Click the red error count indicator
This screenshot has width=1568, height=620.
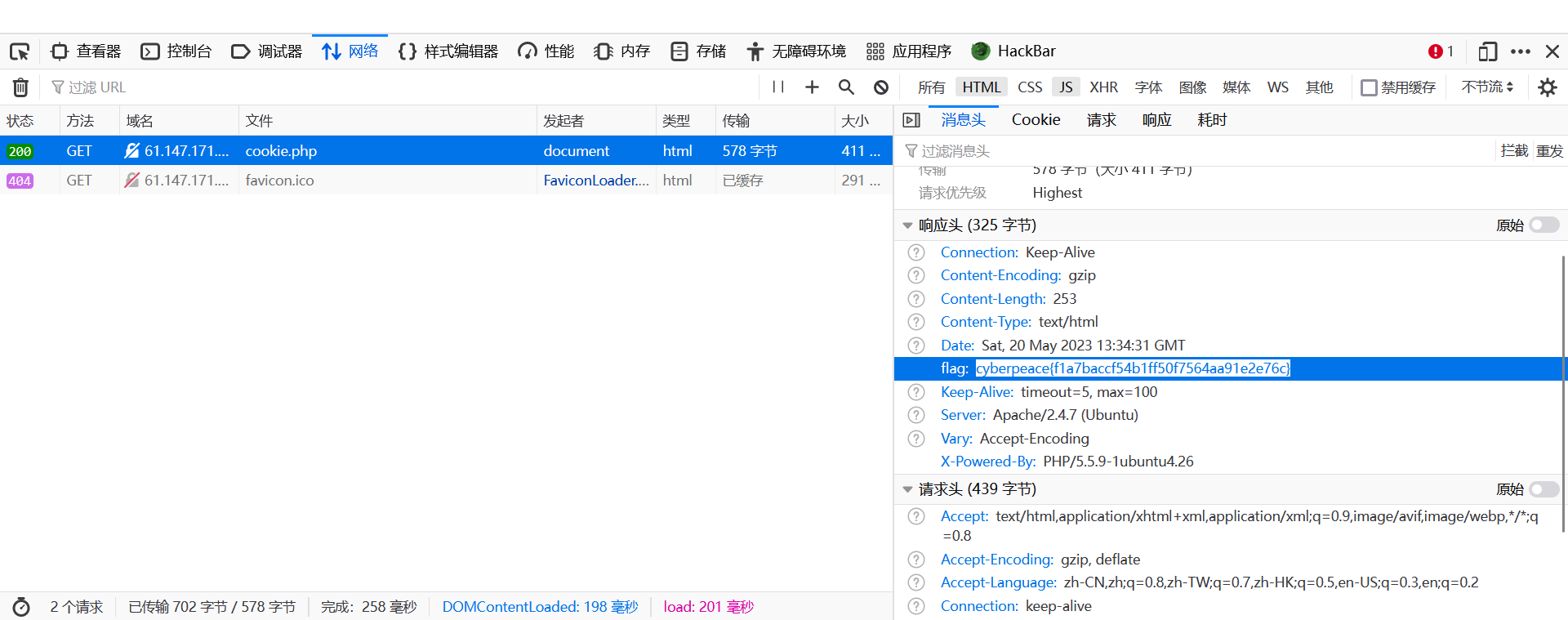[x=1441, y=51]
